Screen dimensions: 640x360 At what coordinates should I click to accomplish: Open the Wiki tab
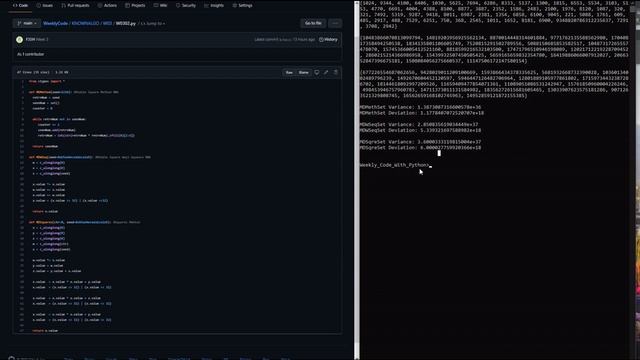click(x=160, y=5)
